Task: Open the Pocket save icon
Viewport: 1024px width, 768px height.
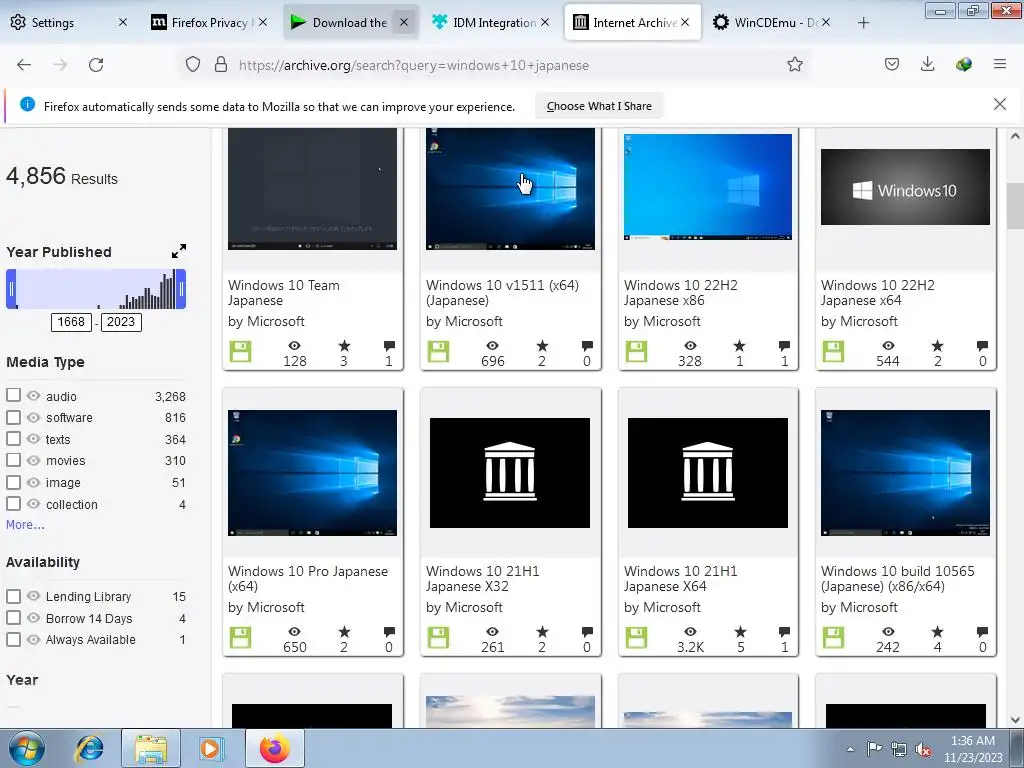Action: (892, 64)
